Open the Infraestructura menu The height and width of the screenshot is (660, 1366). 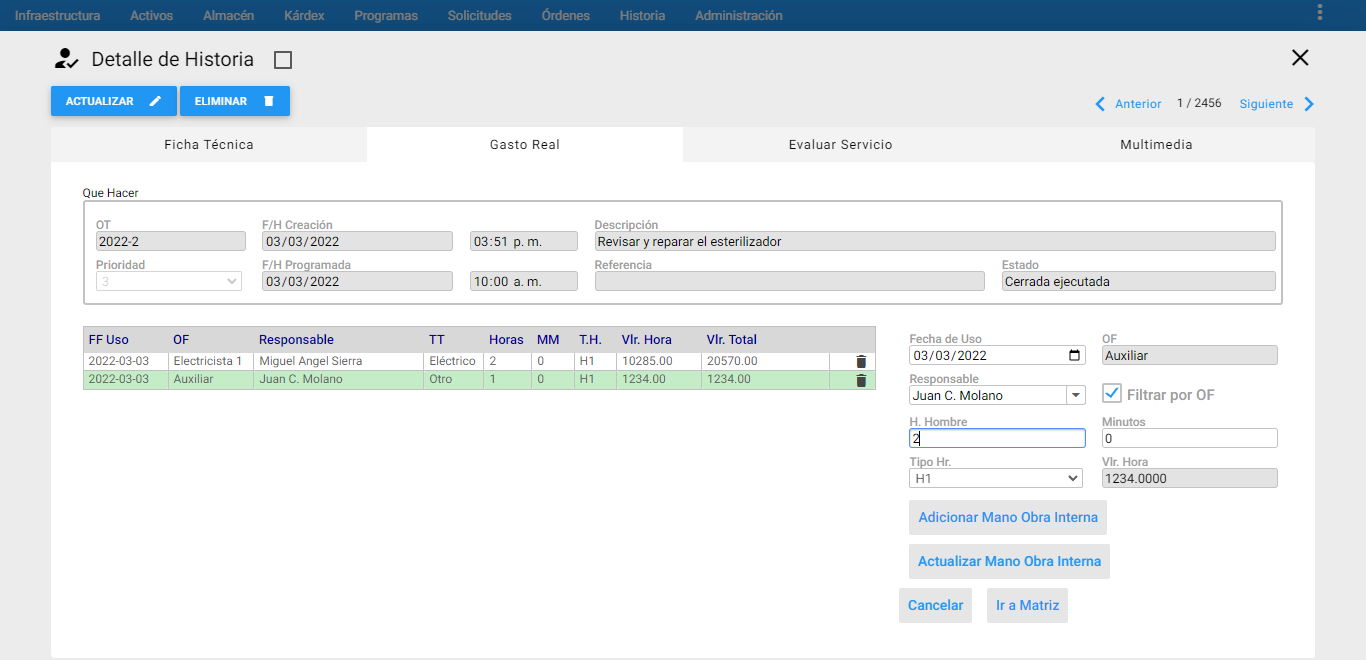click(57, 15)
